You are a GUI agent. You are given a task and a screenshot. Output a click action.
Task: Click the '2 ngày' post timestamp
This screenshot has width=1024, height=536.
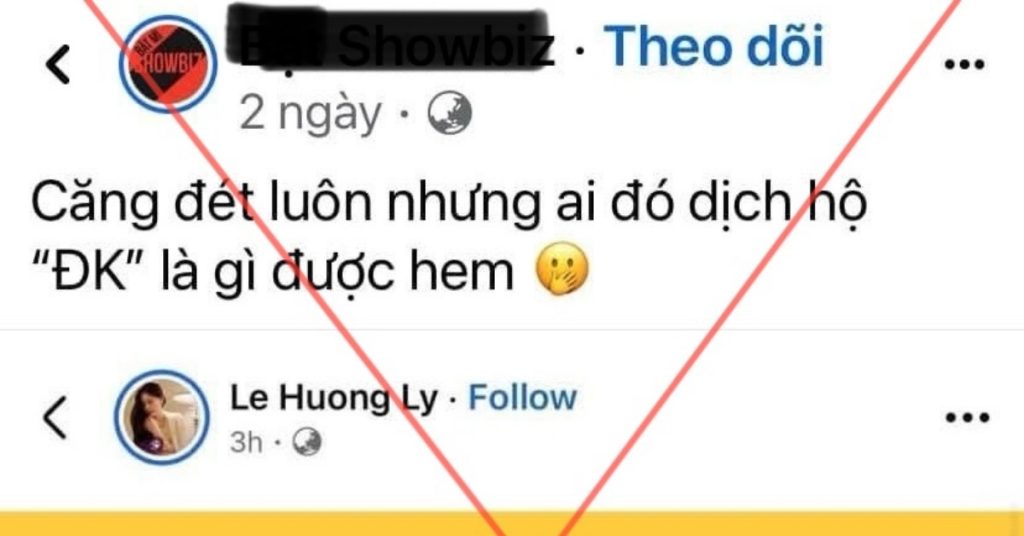tap(310, 114)
